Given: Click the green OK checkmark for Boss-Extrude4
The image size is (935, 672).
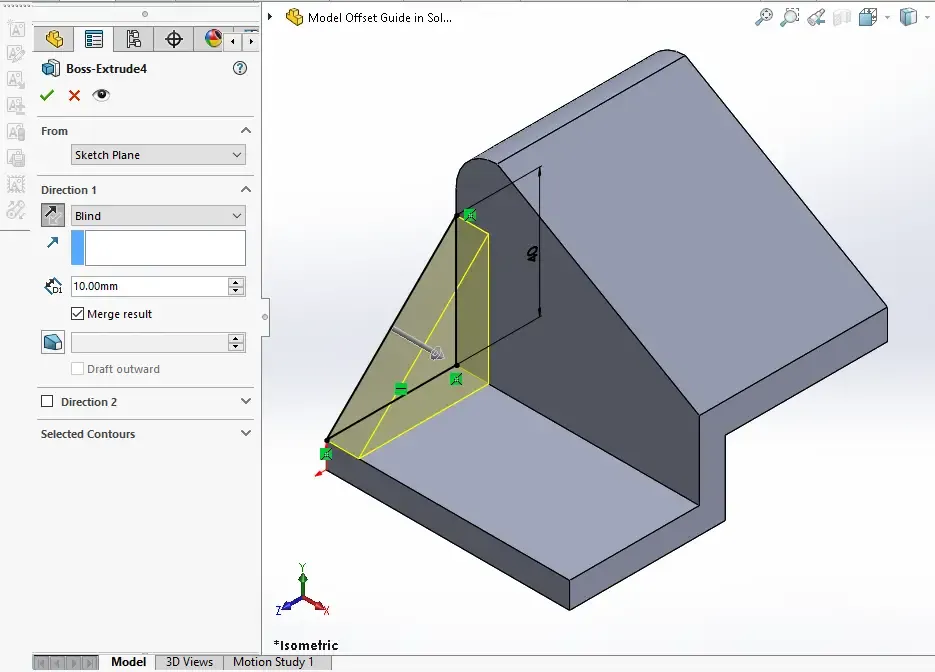Looking at the screenshot, I should (47, 95).
